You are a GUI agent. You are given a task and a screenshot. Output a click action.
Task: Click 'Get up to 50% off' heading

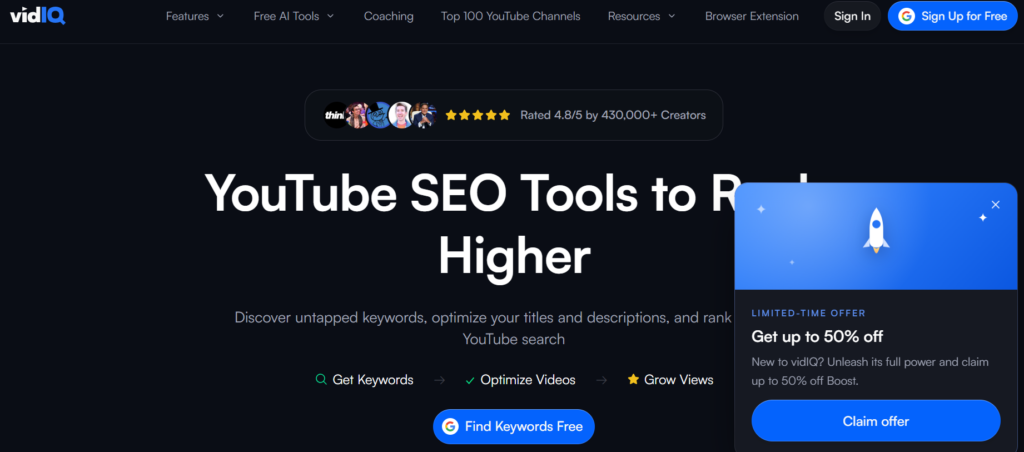point(817,337)
